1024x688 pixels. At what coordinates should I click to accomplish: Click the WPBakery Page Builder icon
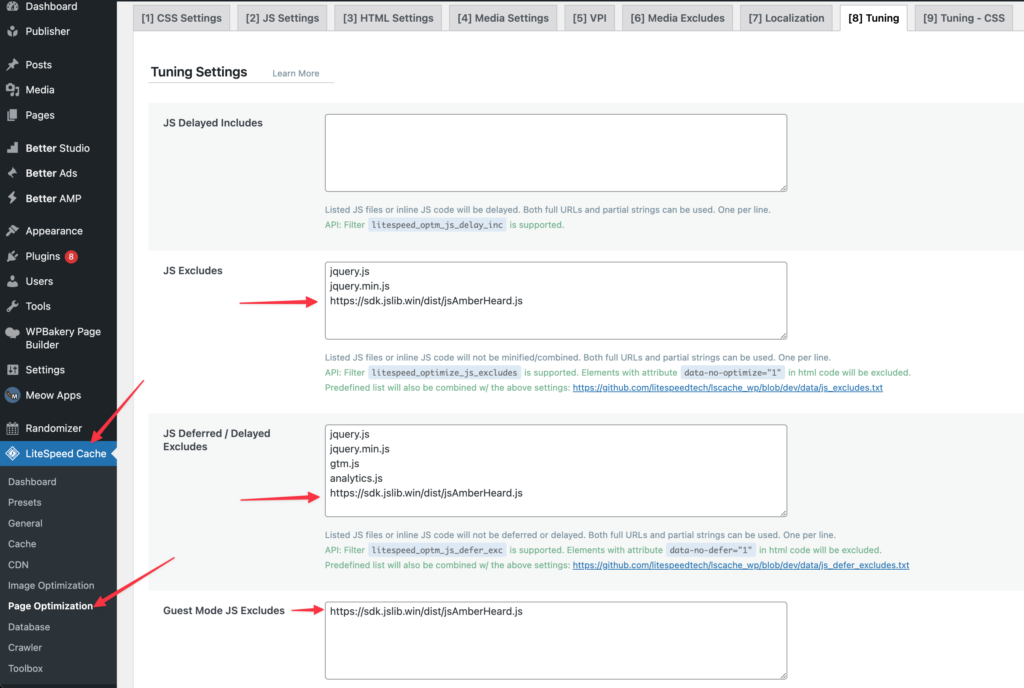pos(12,332)
